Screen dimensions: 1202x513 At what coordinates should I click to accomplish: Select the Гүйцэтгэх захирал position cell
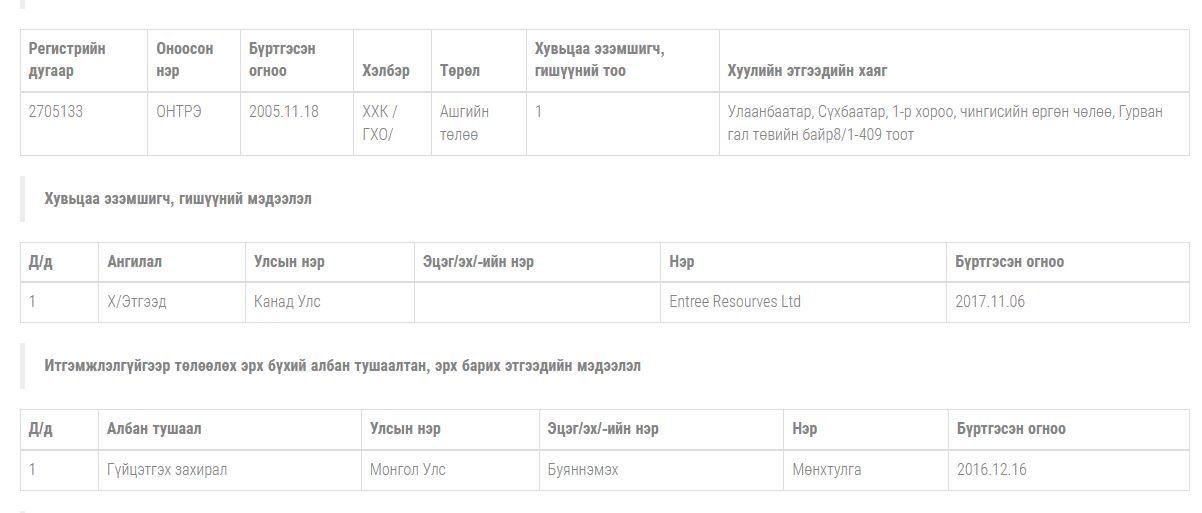coord(167,470)
